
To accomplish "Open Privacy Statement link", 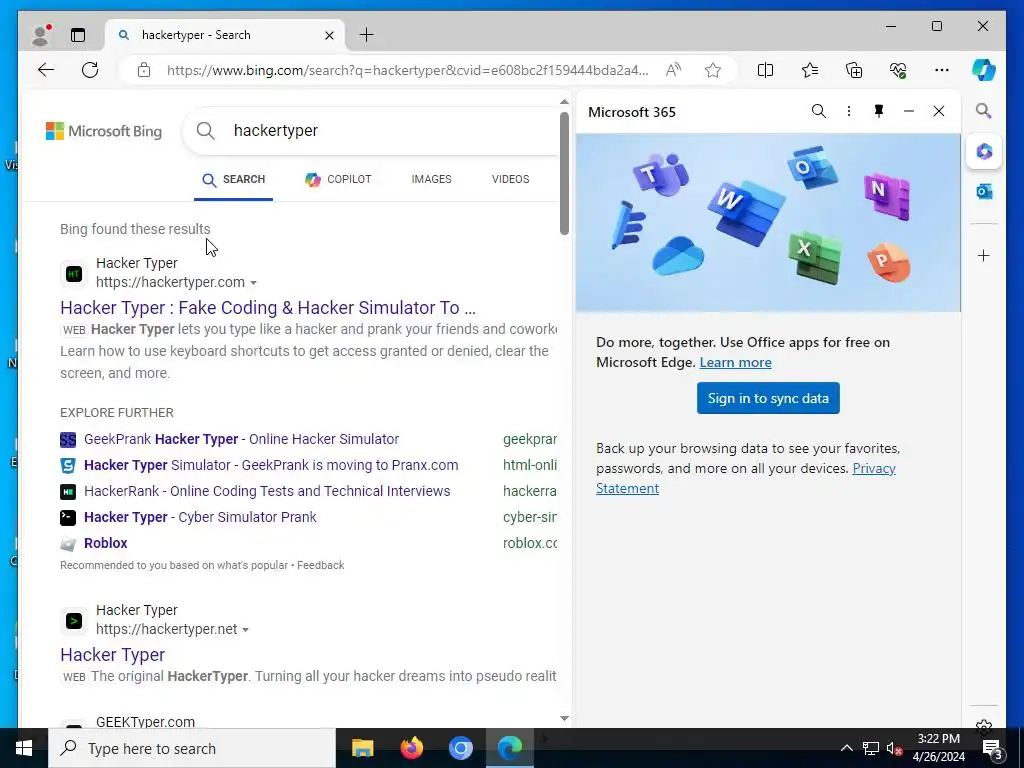I will tap(746, 479).
